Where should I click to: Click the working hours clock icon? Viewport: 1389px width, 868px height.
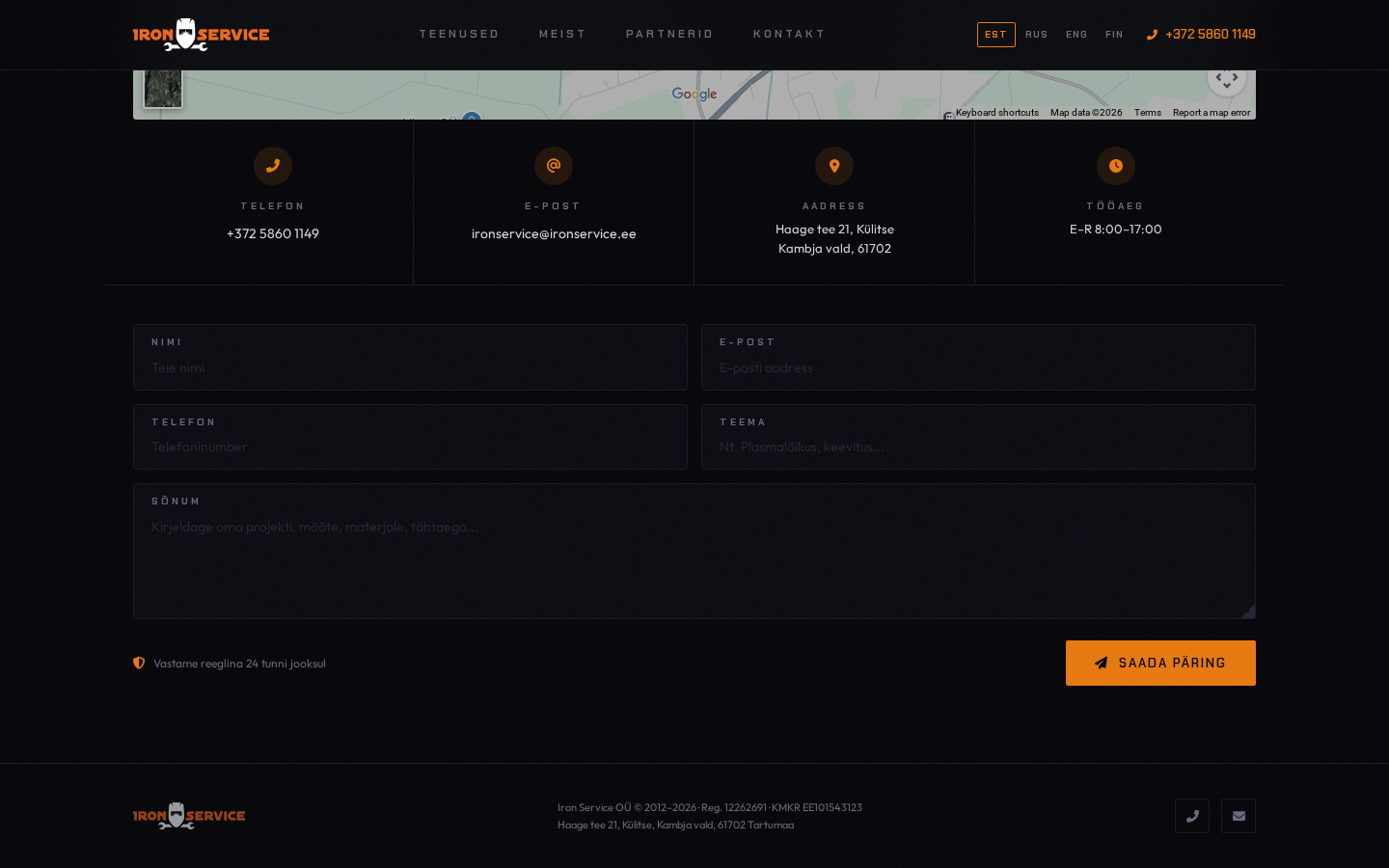(1115, 166)
